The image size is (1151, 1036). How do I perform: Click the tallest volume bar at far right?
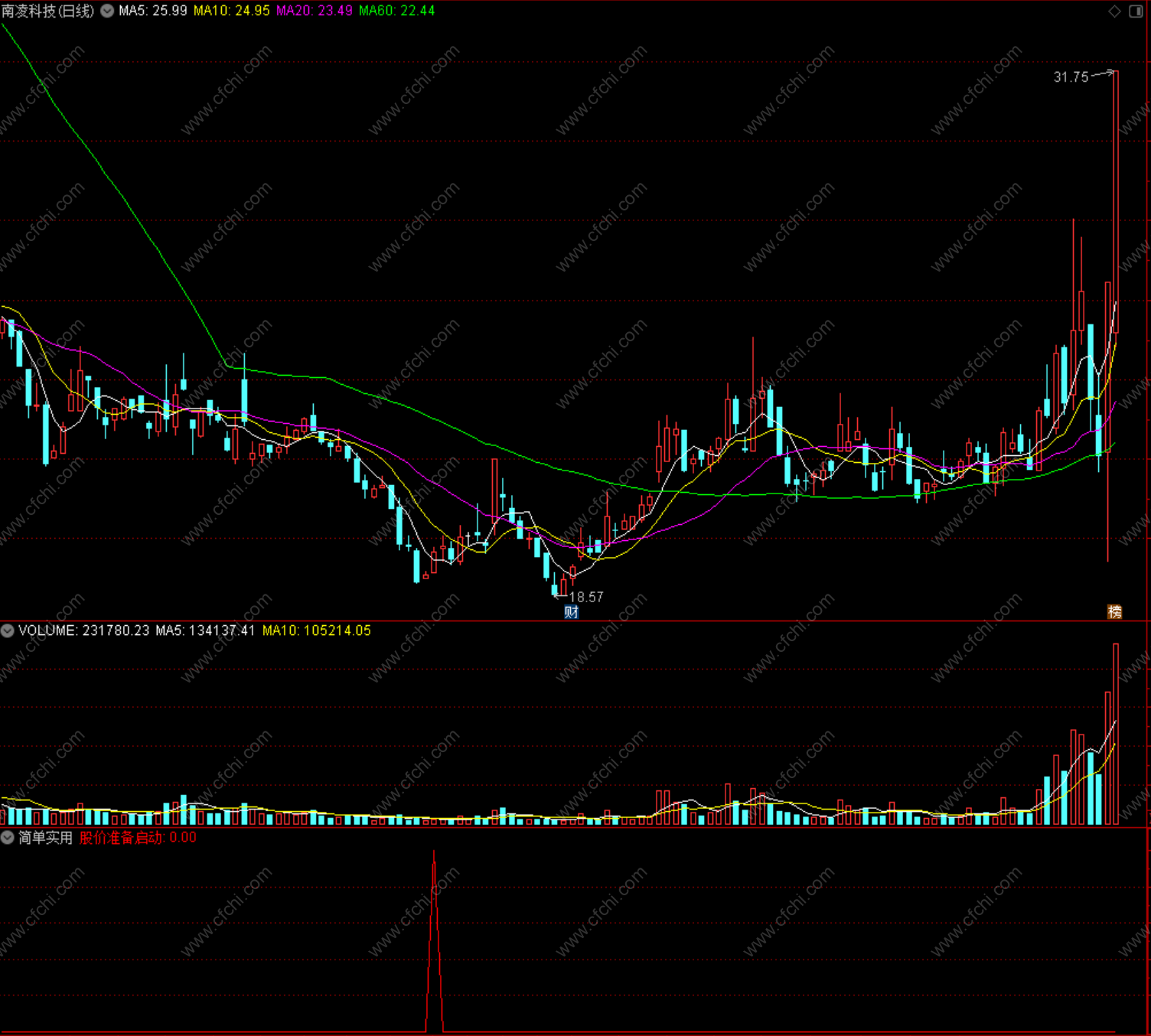click(1116, 734)
